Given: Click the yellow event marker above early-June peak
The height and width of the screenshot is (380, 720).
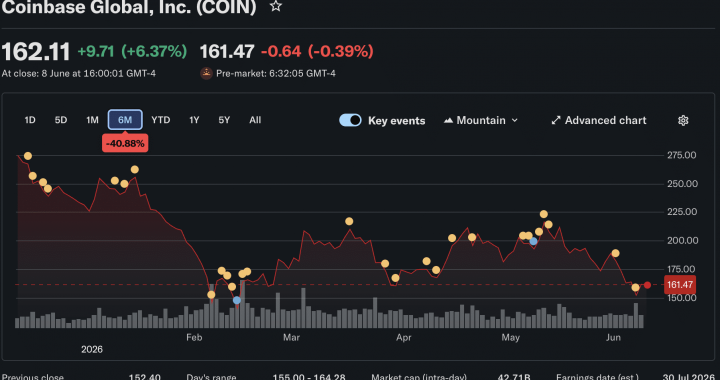Looking at the screenshot, I should coord(615,253).
